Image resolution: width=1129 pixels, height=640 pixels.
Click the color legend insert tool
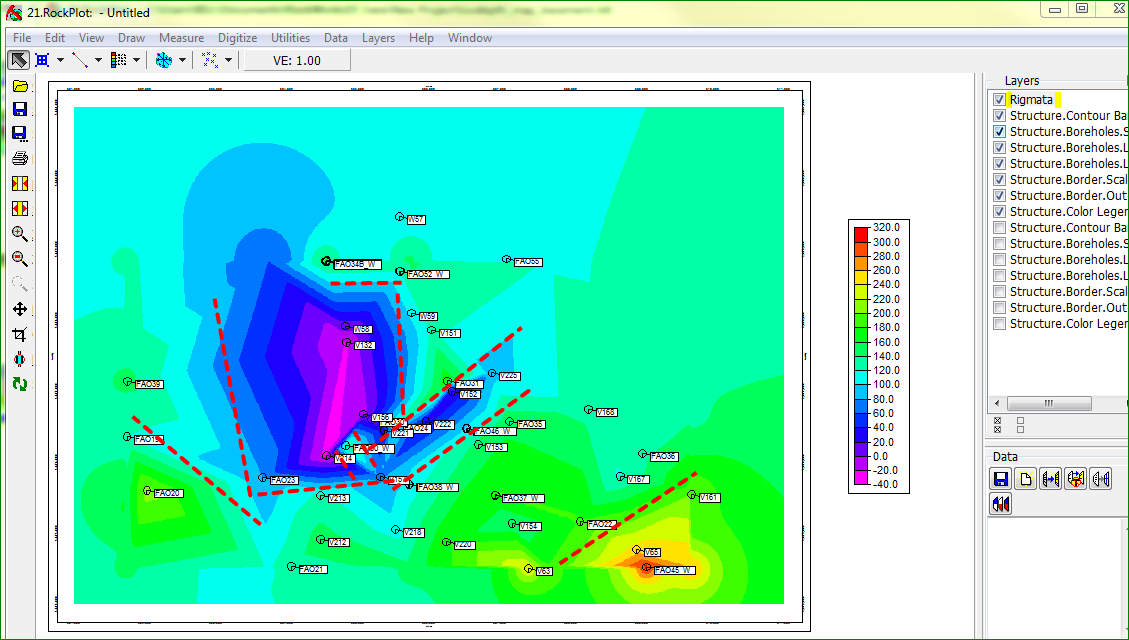(x=118, y=60)
